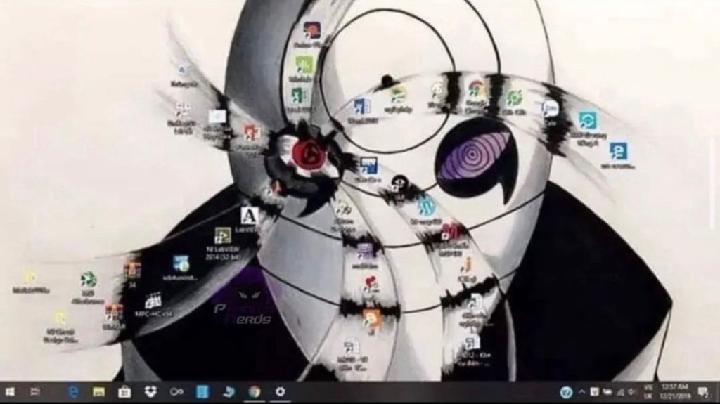Open File Explorer from the taskbar

[x=99, y=392]
